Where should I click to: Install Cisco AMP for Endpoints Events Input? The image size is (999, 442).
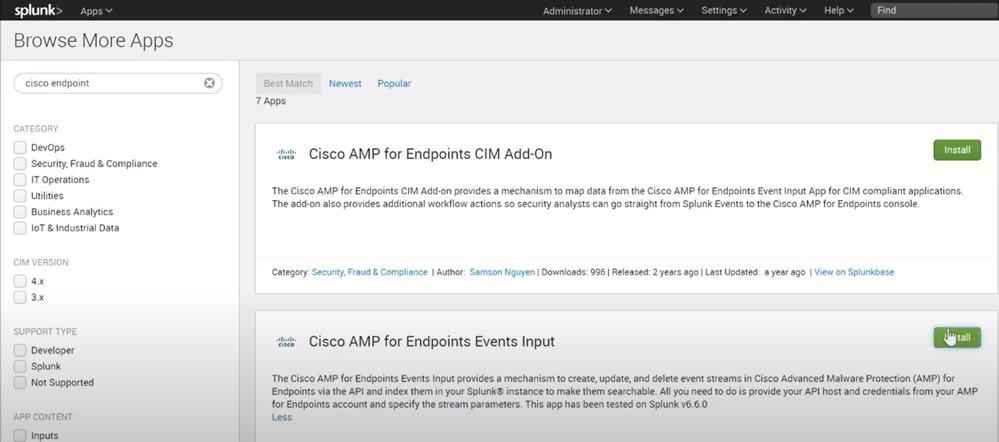(x=957, y=338)
